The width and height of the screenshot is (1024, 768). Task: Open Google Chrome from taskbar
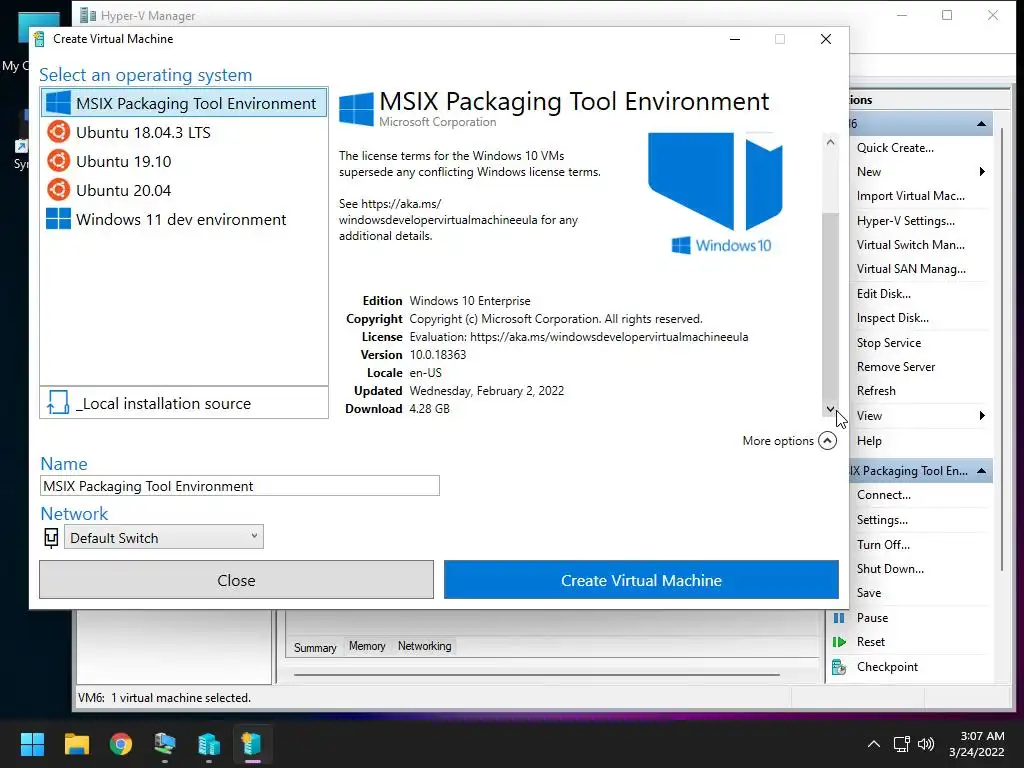click(x=121, y=744)
